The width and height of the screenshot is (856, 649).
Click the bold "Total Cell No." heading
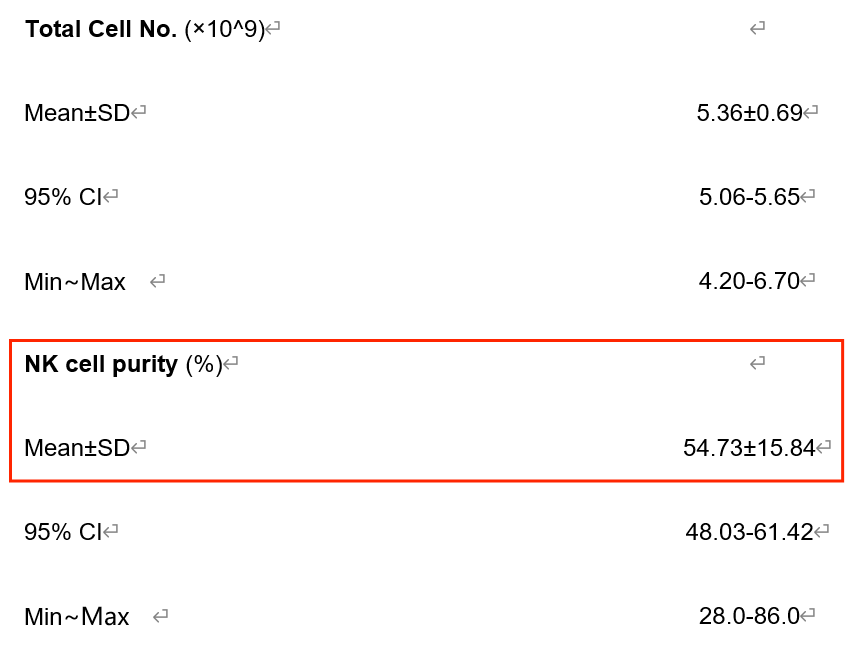point(101,29)
